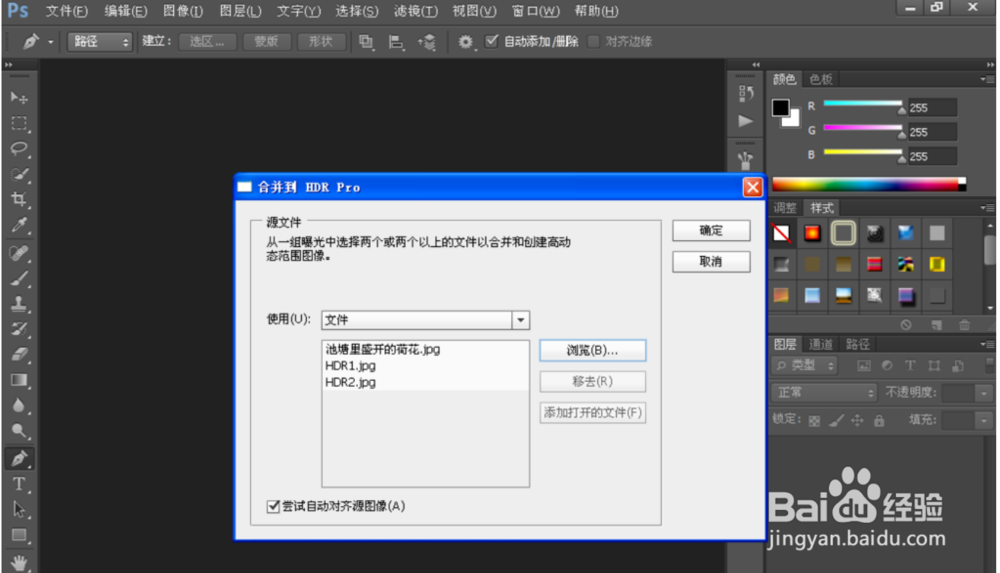1000x573 pixels.
Task: Open path arrangement icon in options bar
Action: [427, 42]
